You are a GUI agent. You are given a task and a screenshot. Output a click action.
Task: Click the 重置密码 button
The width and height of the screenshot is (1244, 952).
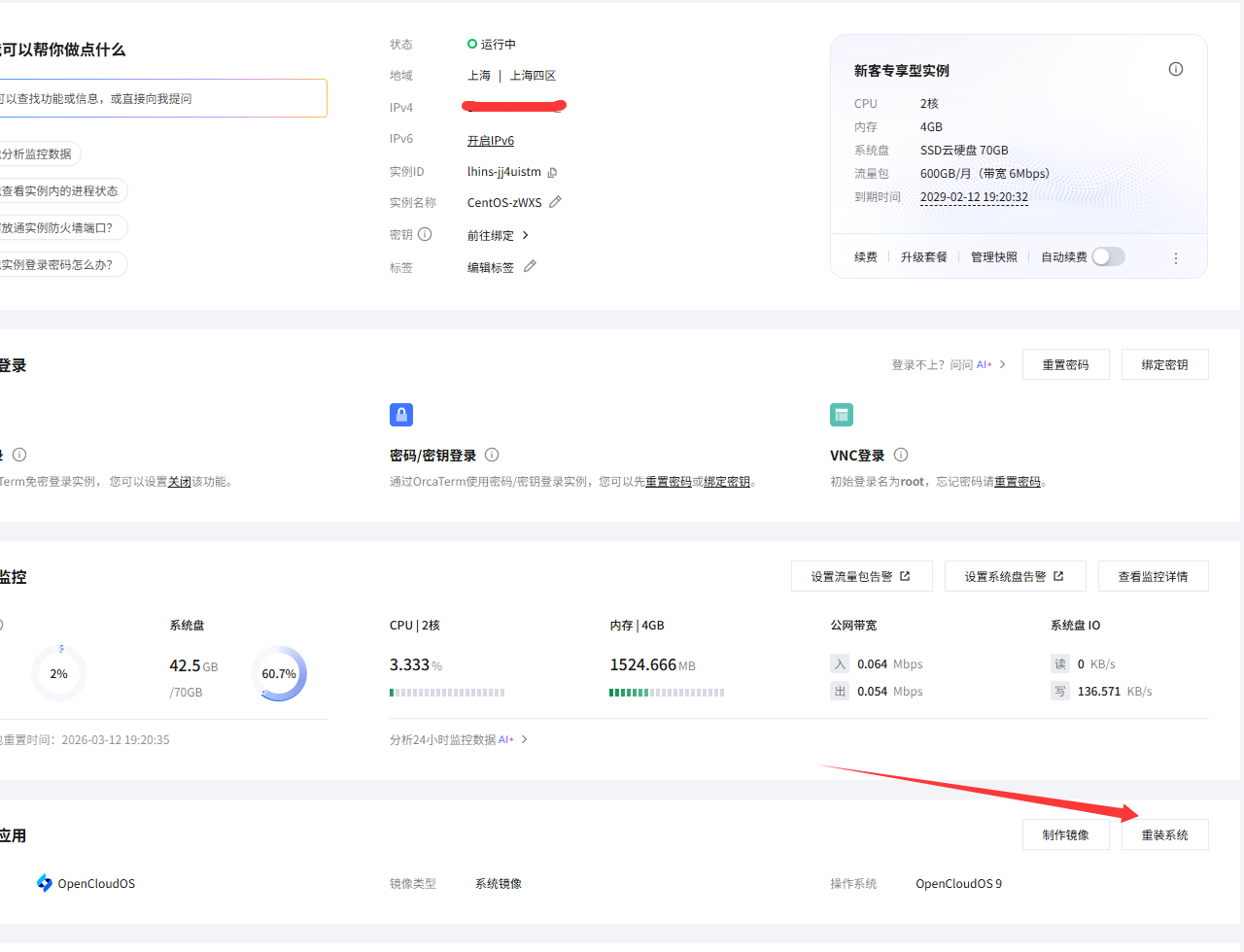tap(1065, 363)
